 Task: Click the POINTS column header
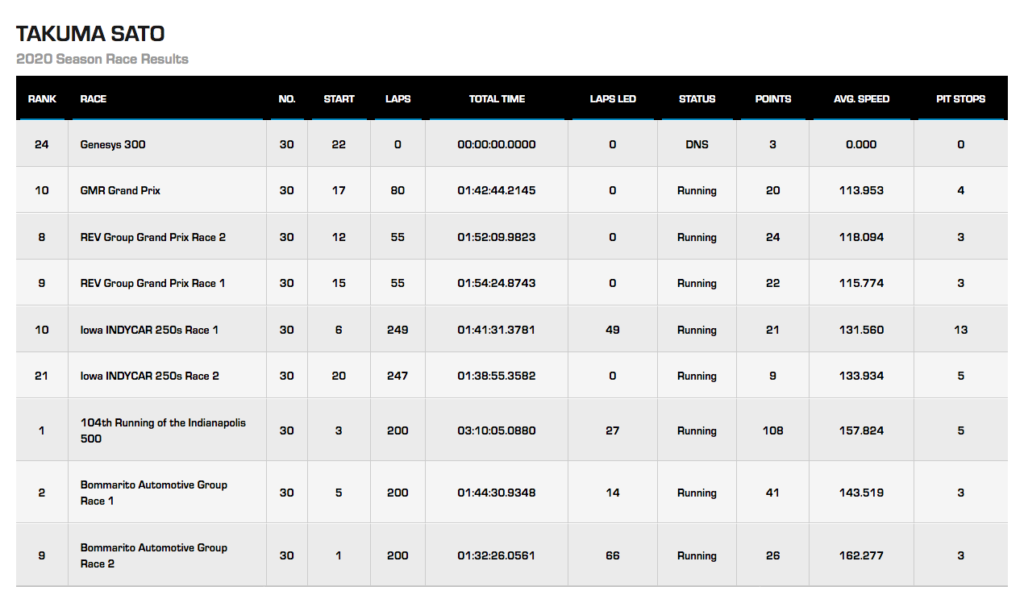click(x=773, y=99)
